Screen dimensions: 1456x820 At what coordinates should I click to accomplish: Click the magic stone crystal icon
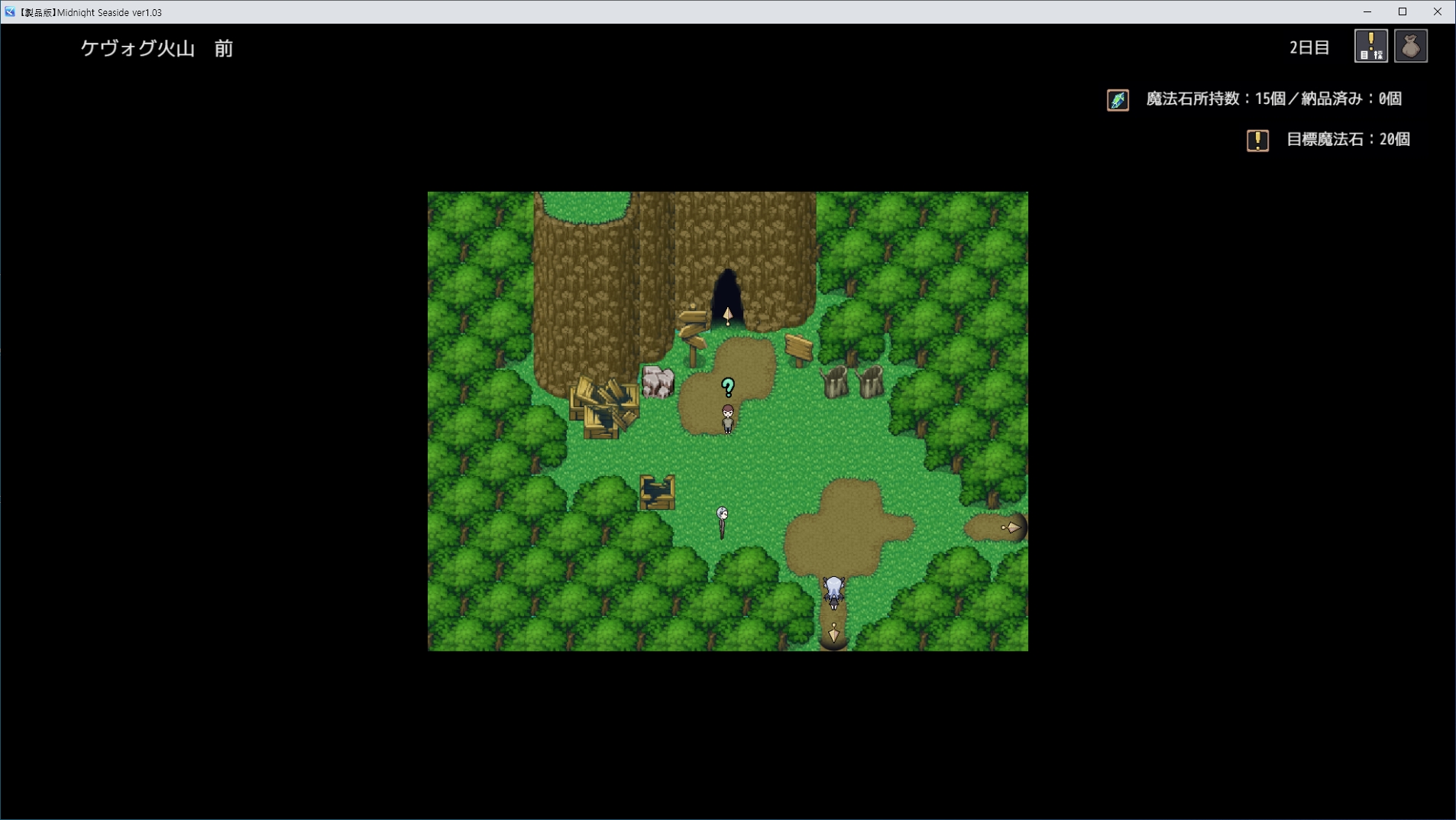coord(1118,100)
